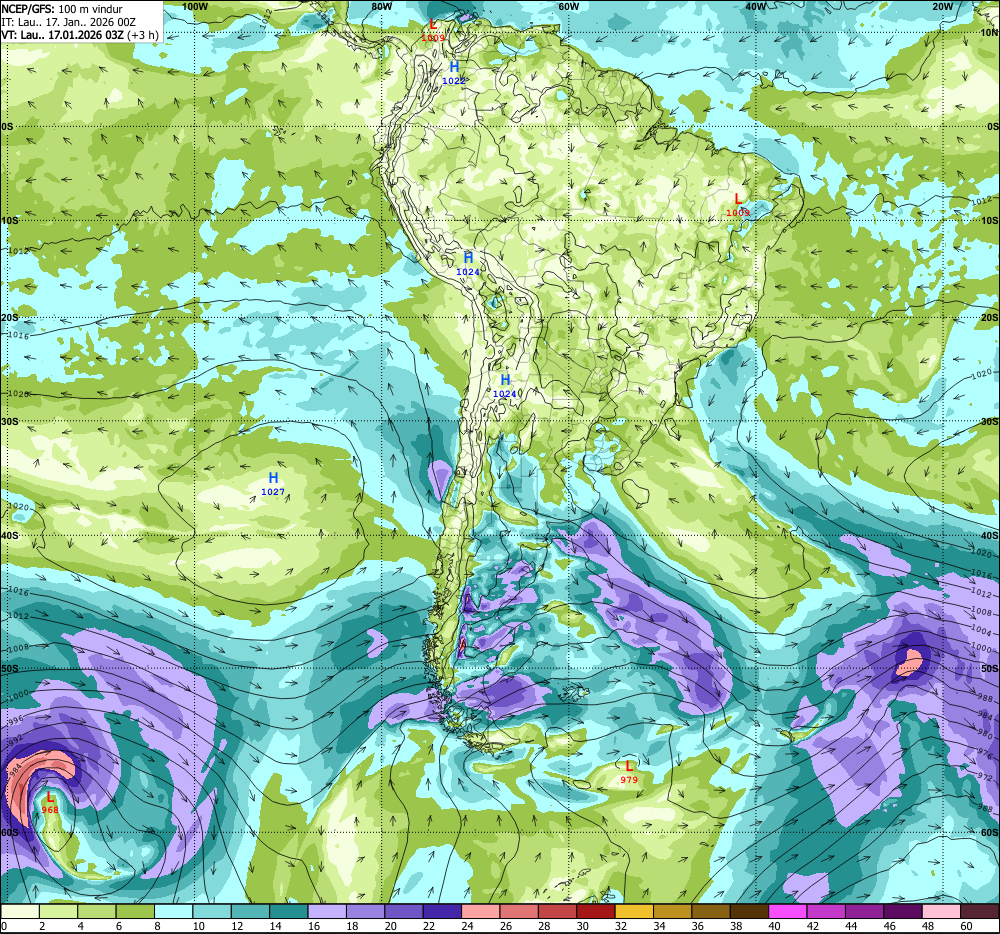Pick the 48–60 m/s pale pink legend swatch

[x=941, y=912]
